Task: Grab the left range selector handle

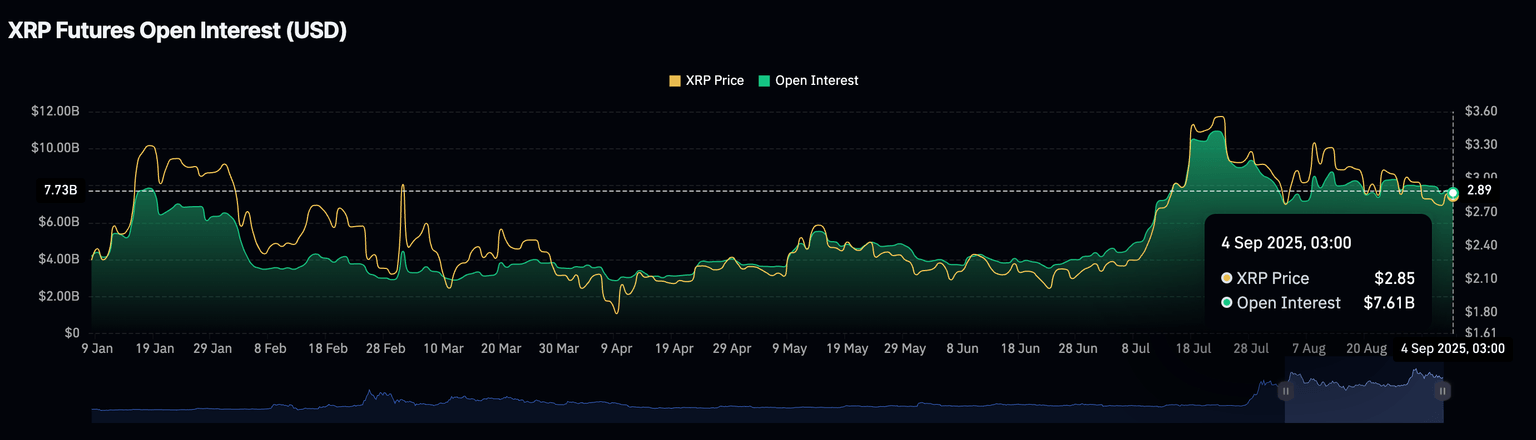Action: point(1285,392)
